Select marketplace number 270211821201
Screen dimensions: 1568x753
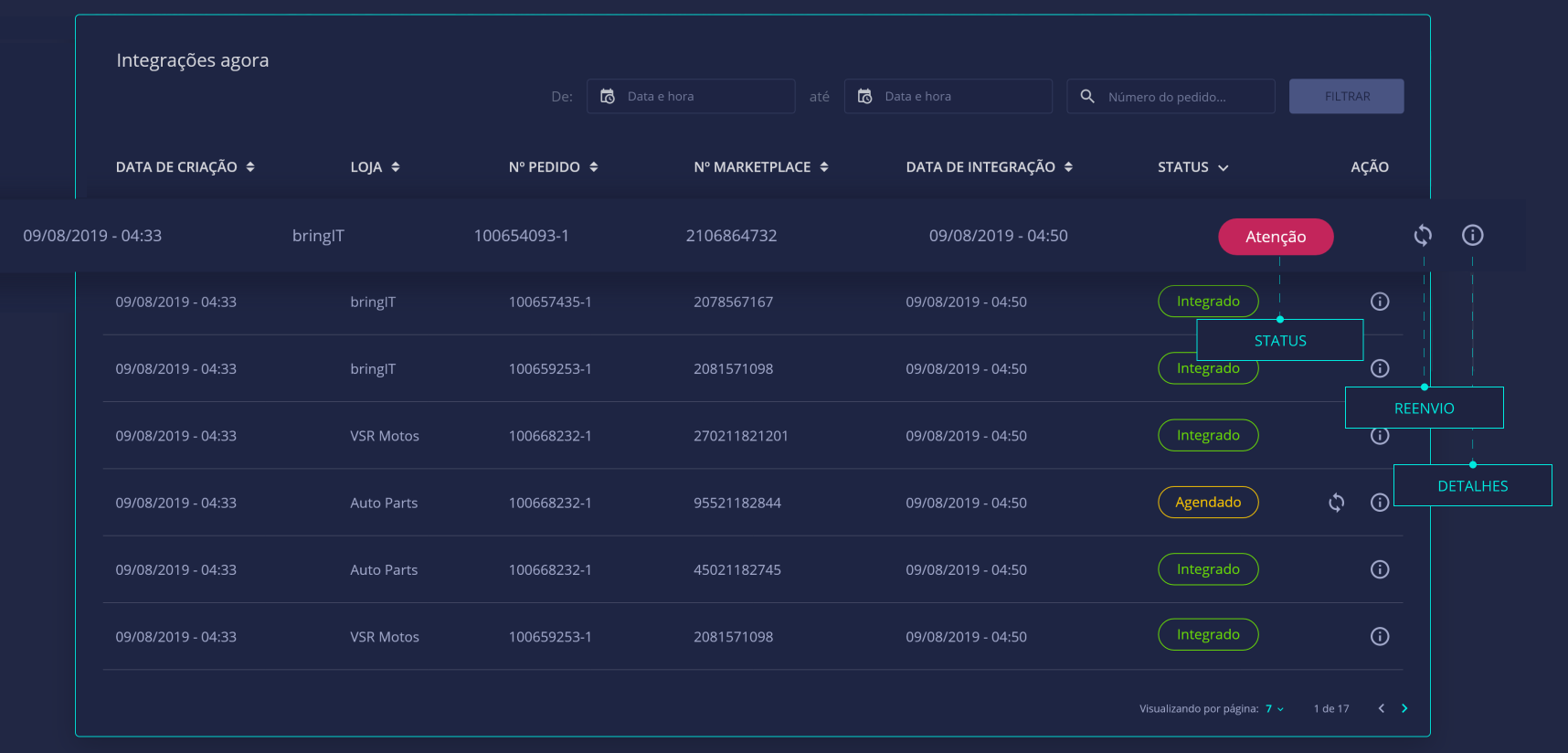[x=741, y=436]
